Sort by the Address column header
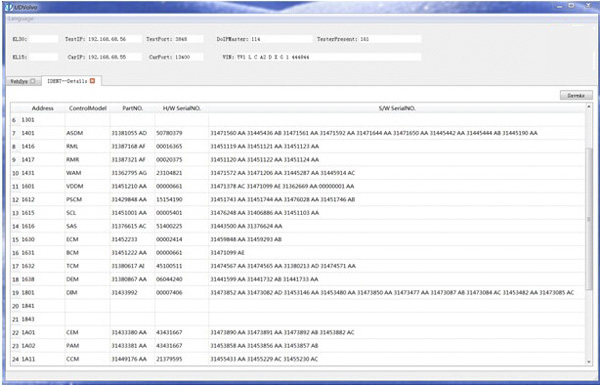 tap(42, 108)
